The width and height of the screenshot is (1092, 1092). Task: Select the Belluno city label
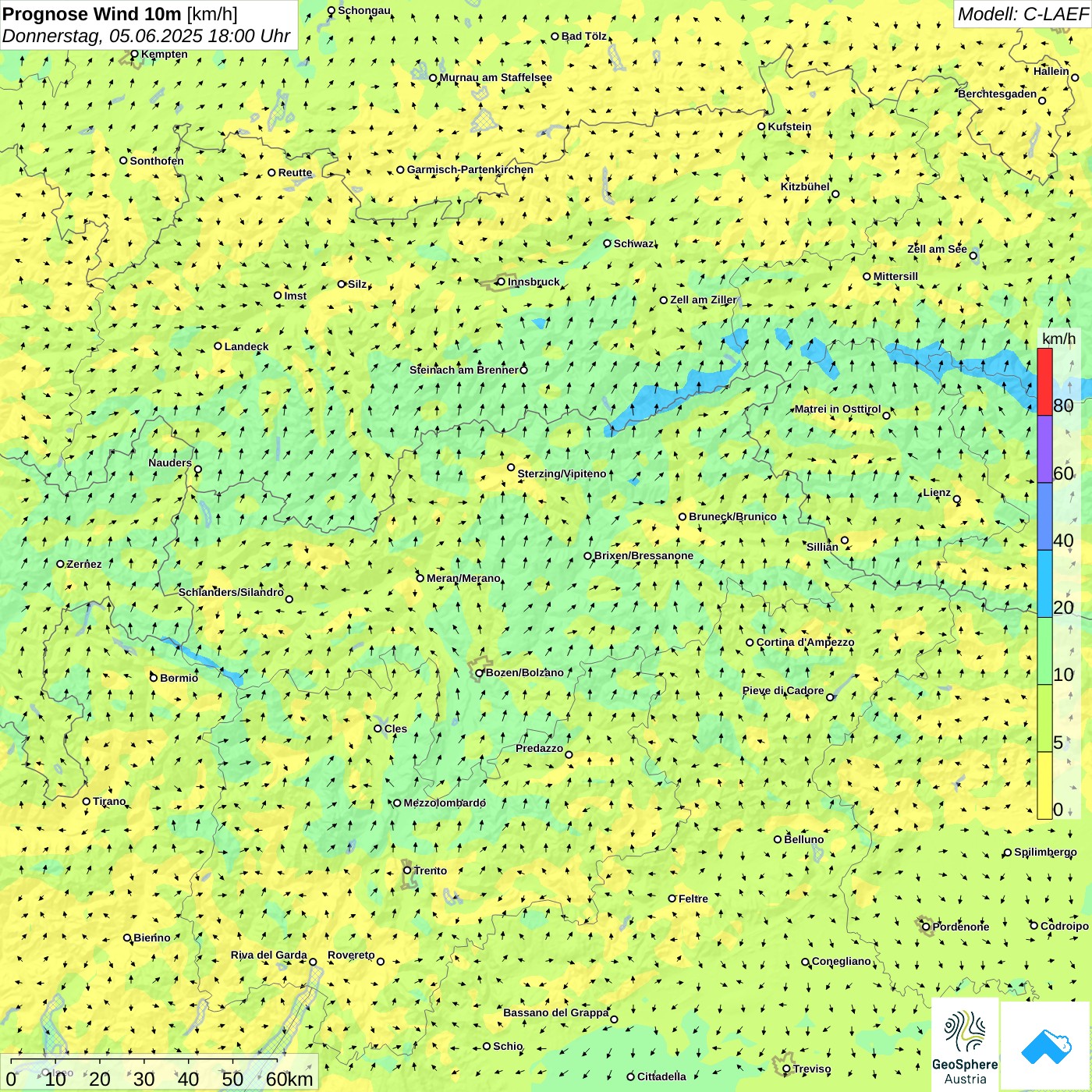tap(804, 839)
